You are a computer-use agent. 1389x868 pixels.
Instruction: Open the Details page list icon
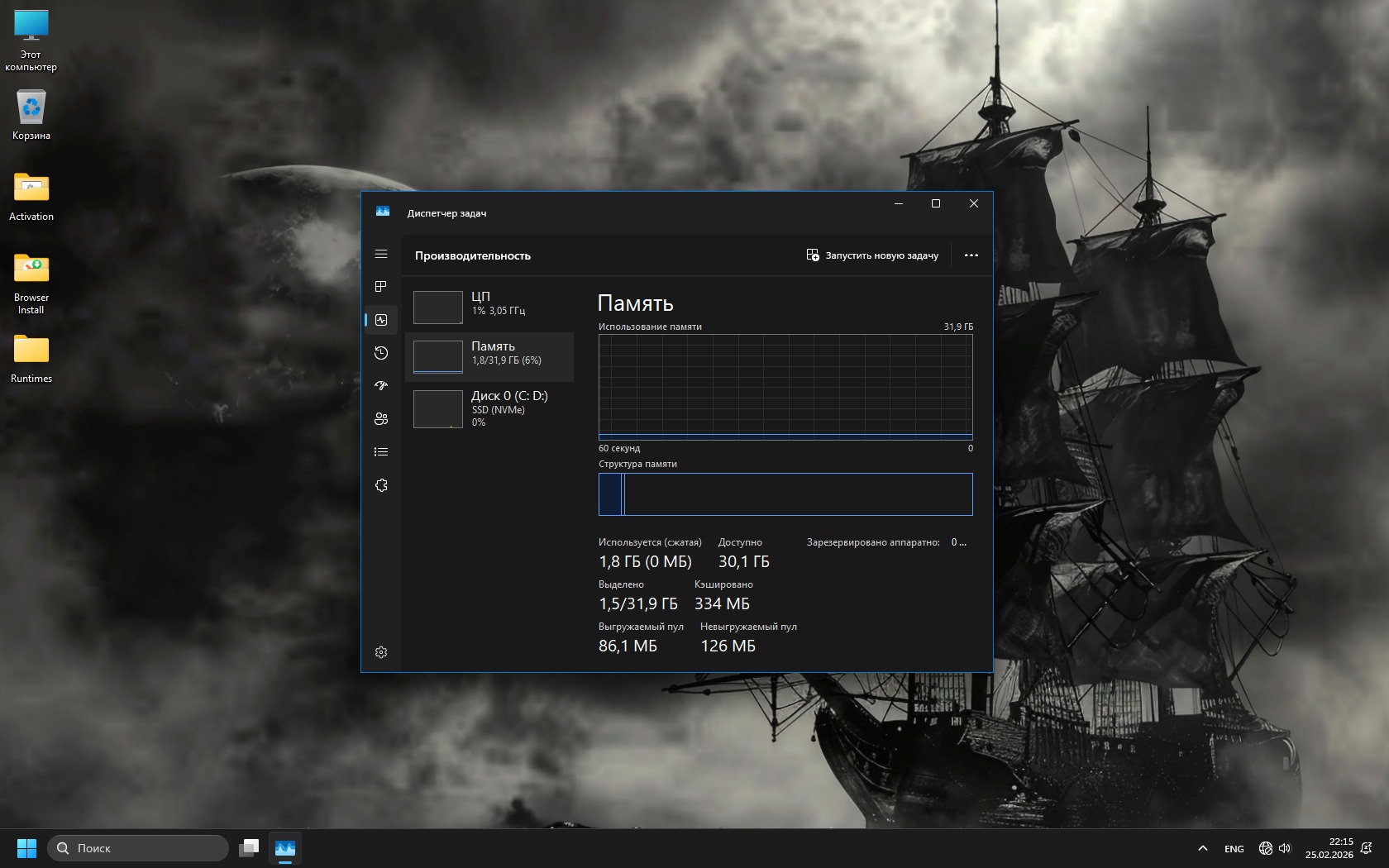click(381, 452)
